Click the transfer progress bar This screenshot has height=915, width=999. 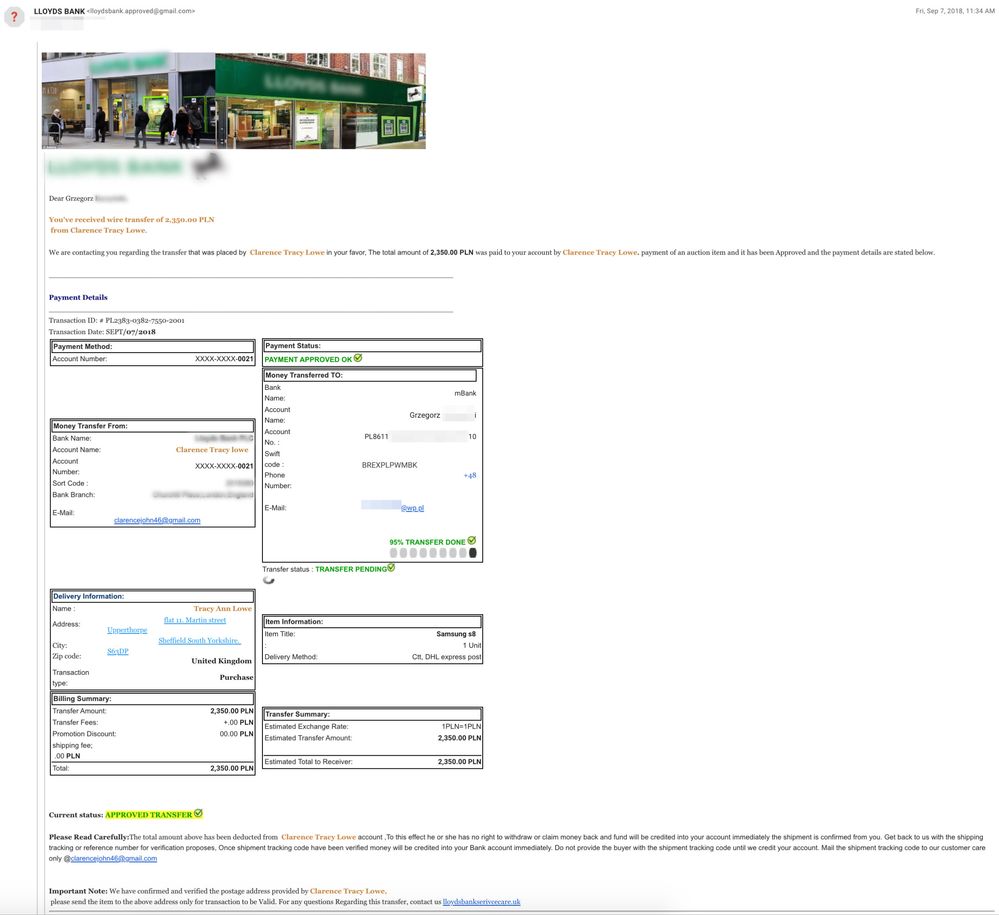click(x=433, y=553)
